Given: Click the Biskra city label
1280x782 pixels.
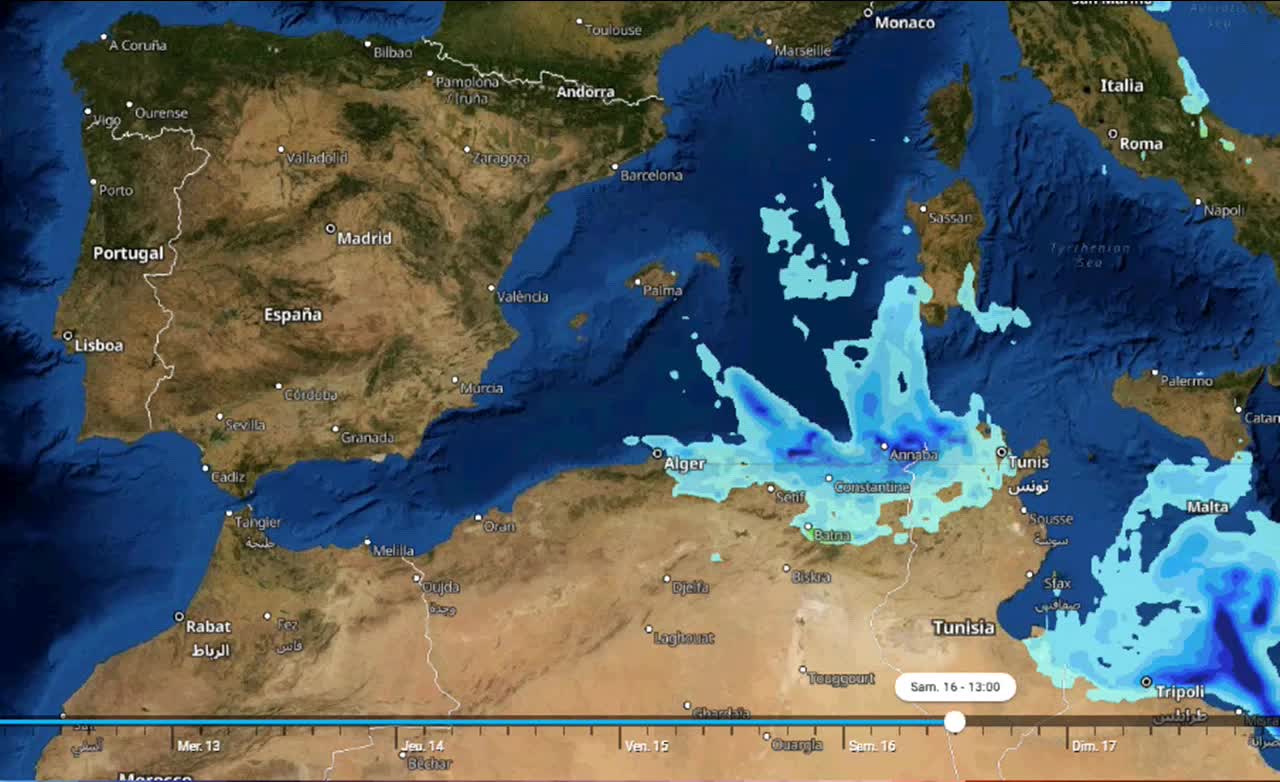Looking at the screenshot, I should 811,576.
